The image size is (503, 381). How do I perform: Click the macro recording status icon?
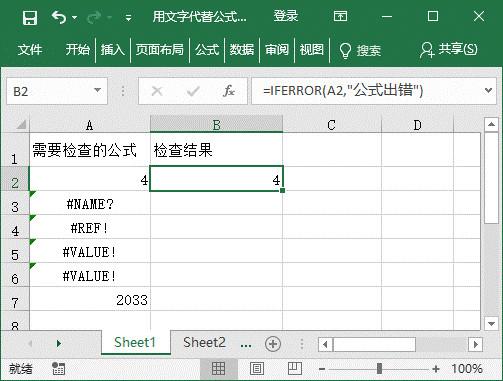[x=59, y=368]
